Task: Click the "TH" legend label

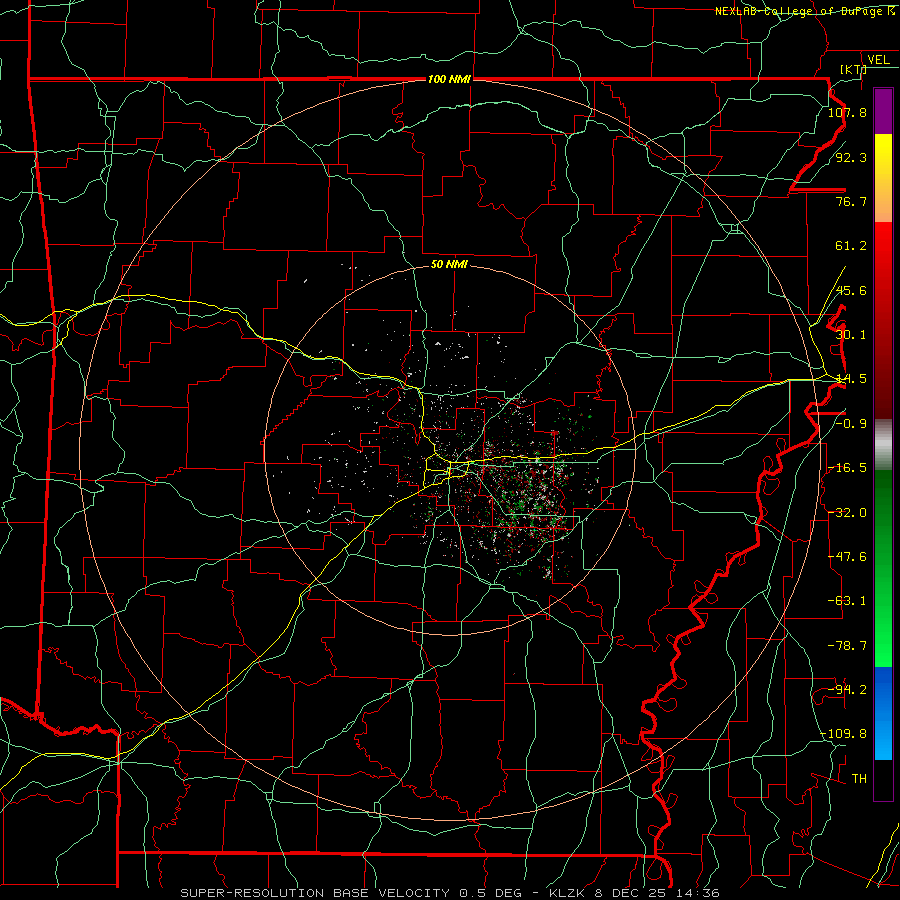Action: coord(859,779)
